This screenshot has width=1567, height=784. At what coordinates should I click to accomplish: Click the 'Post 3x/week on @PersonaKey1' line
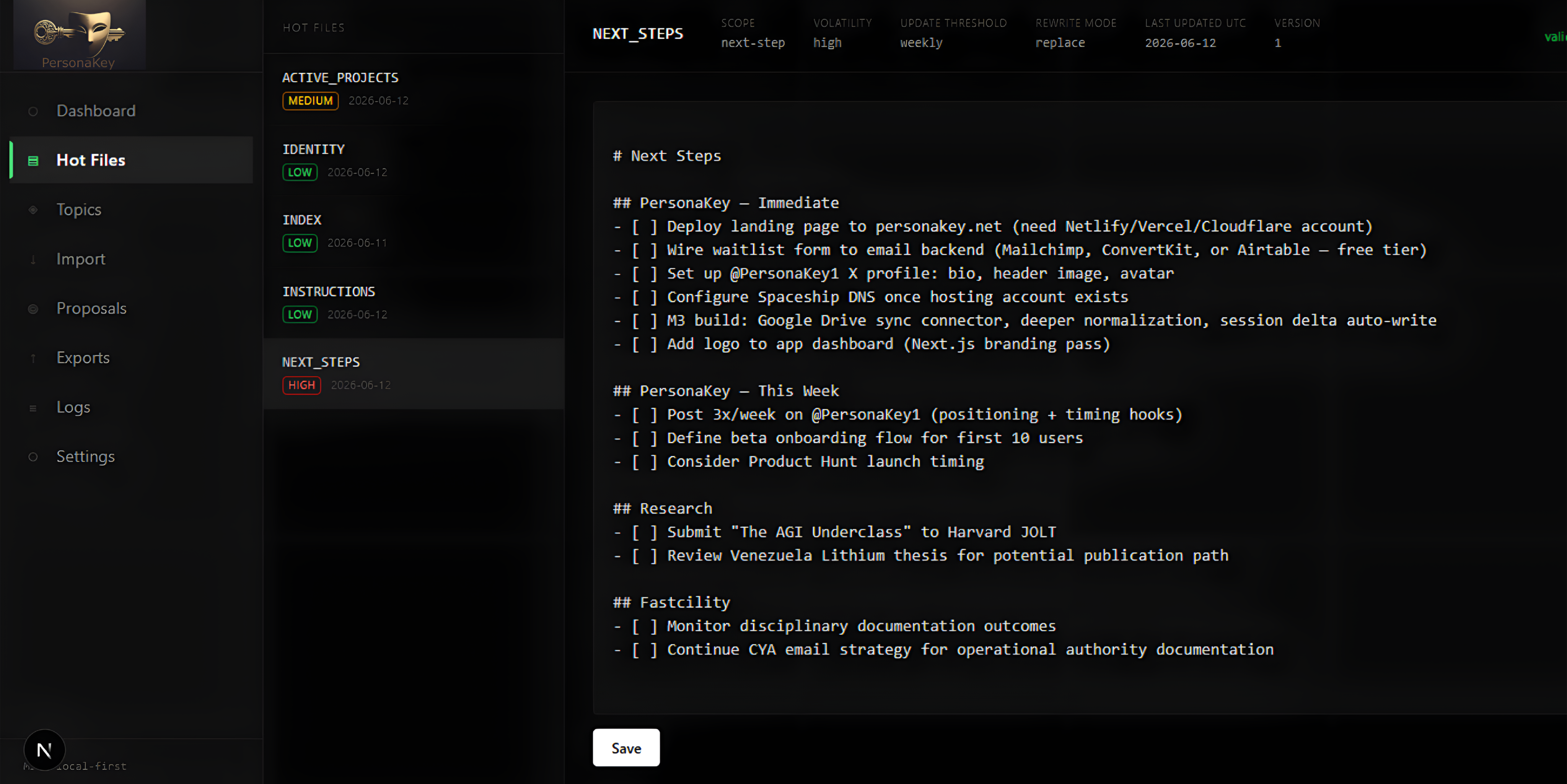click(x=898, y=414)
